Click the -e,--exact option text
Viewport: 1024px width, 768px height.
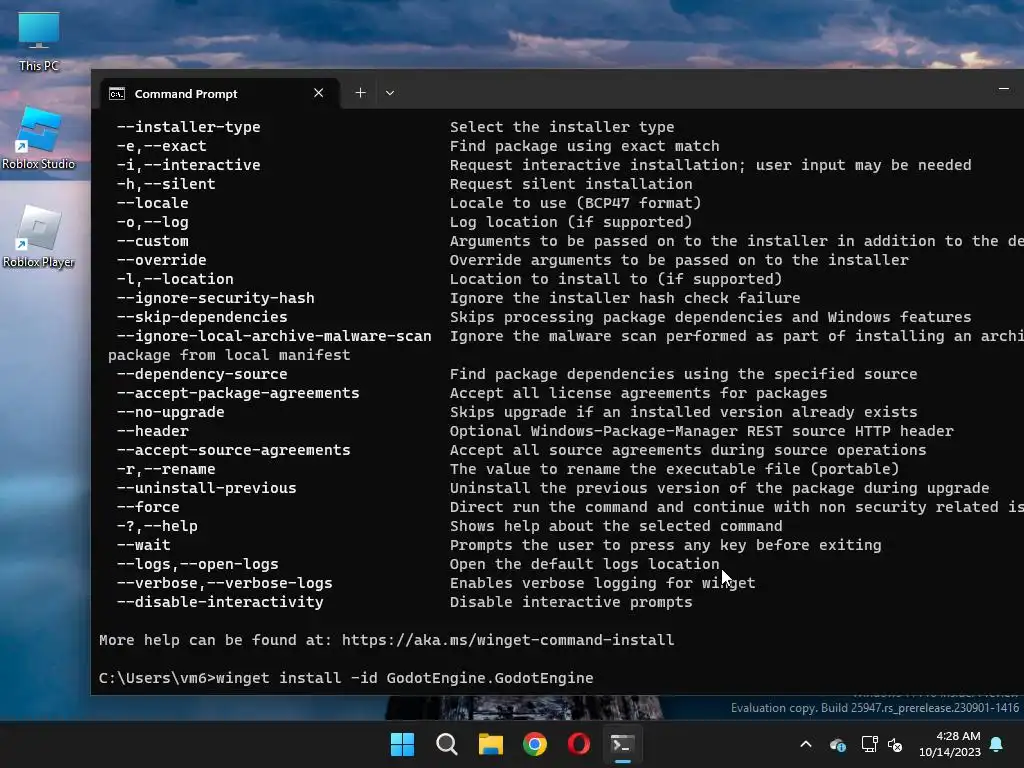pyautogui.click(x=161, y=146)
